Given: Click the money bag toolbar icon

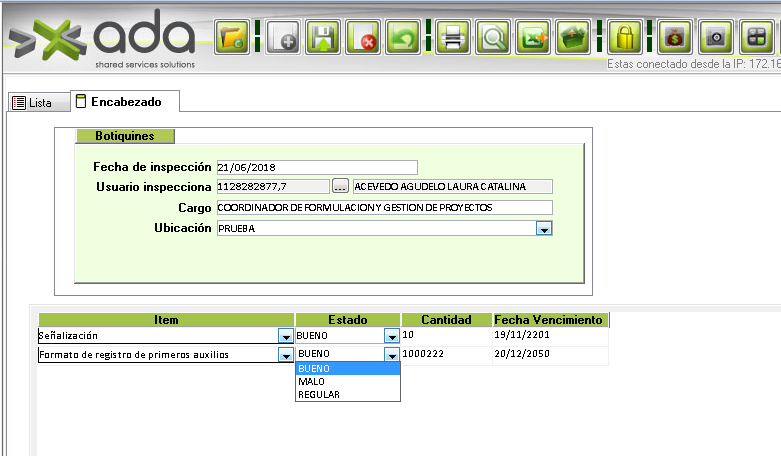Looking at the screenshot, I should (x=672, y=38).
